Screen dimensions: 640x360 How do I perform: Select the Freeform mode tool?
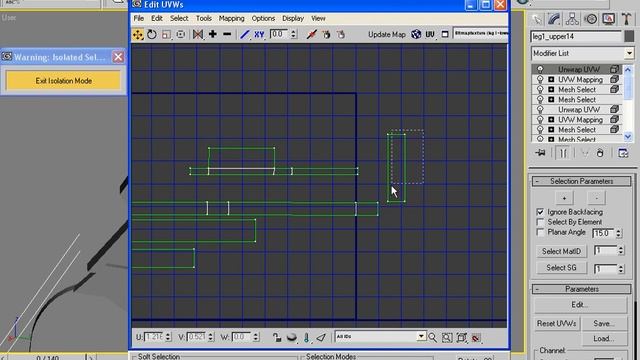(180, 35)
